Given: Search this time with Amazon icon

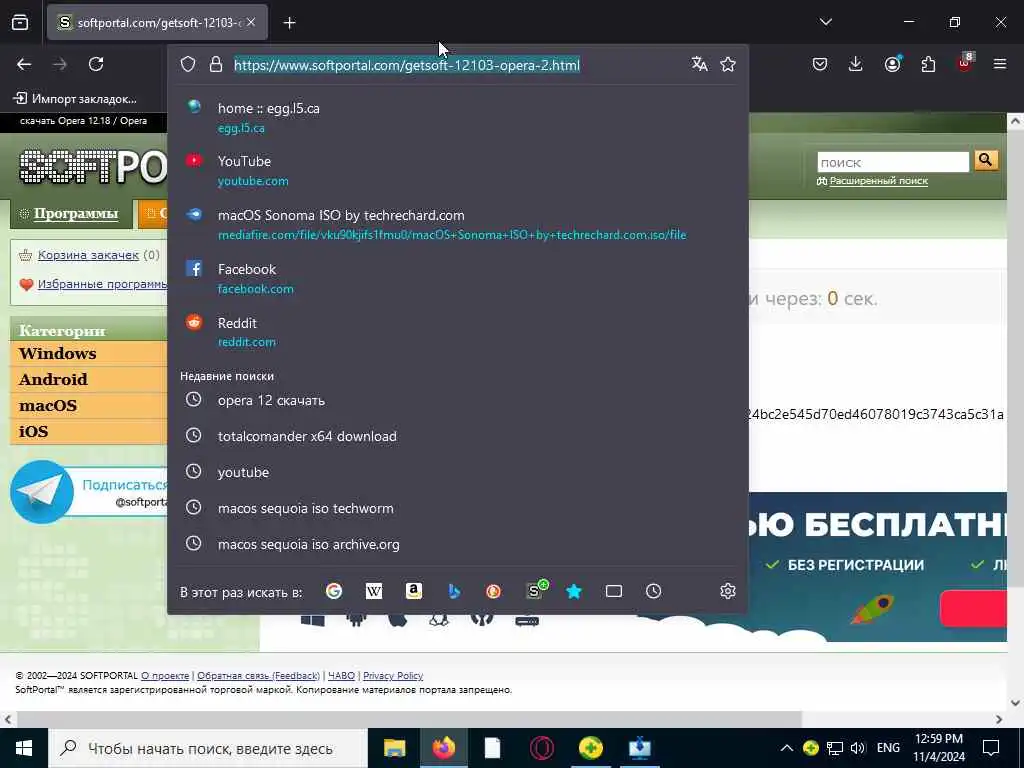Looking at the screenshot, I should pos(413,592).
